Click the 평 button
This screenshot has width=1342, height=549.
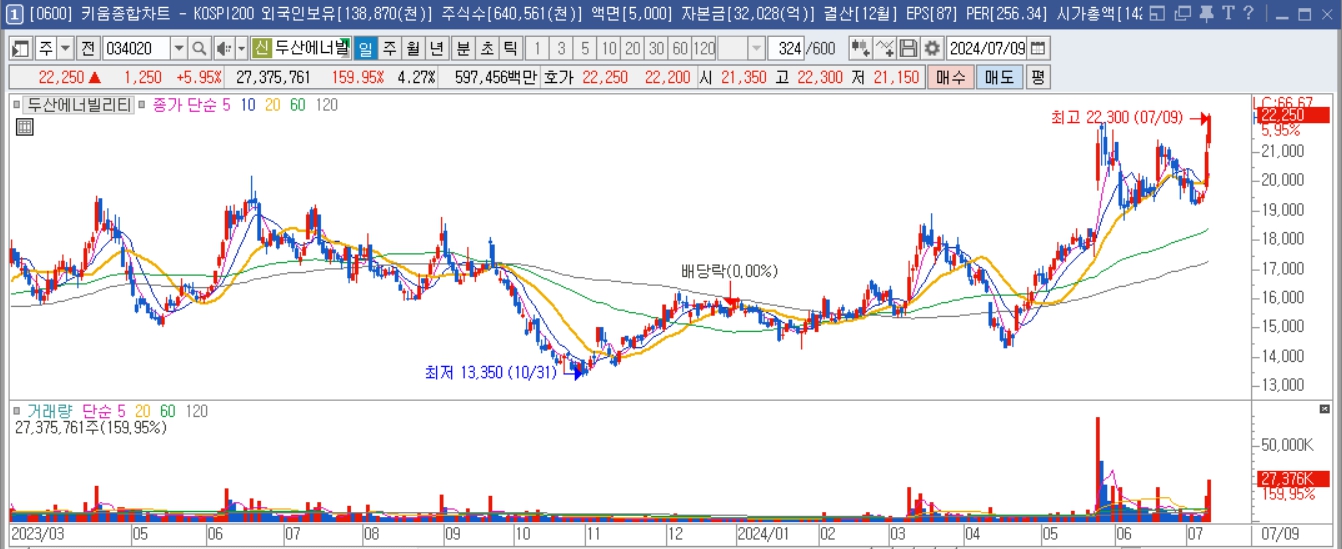click(x=1038, y=77)
